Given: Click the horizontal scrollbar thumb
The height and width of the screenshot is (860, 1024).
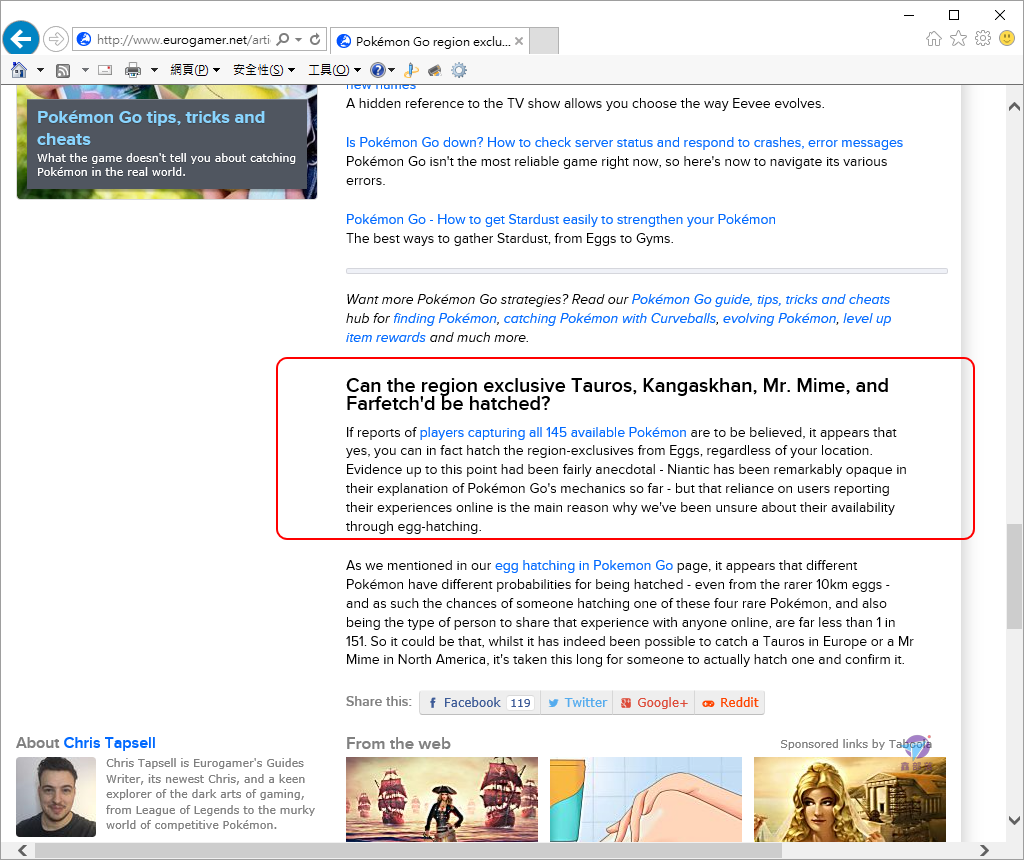Looking at the screenshot, I should click(408, 850).
